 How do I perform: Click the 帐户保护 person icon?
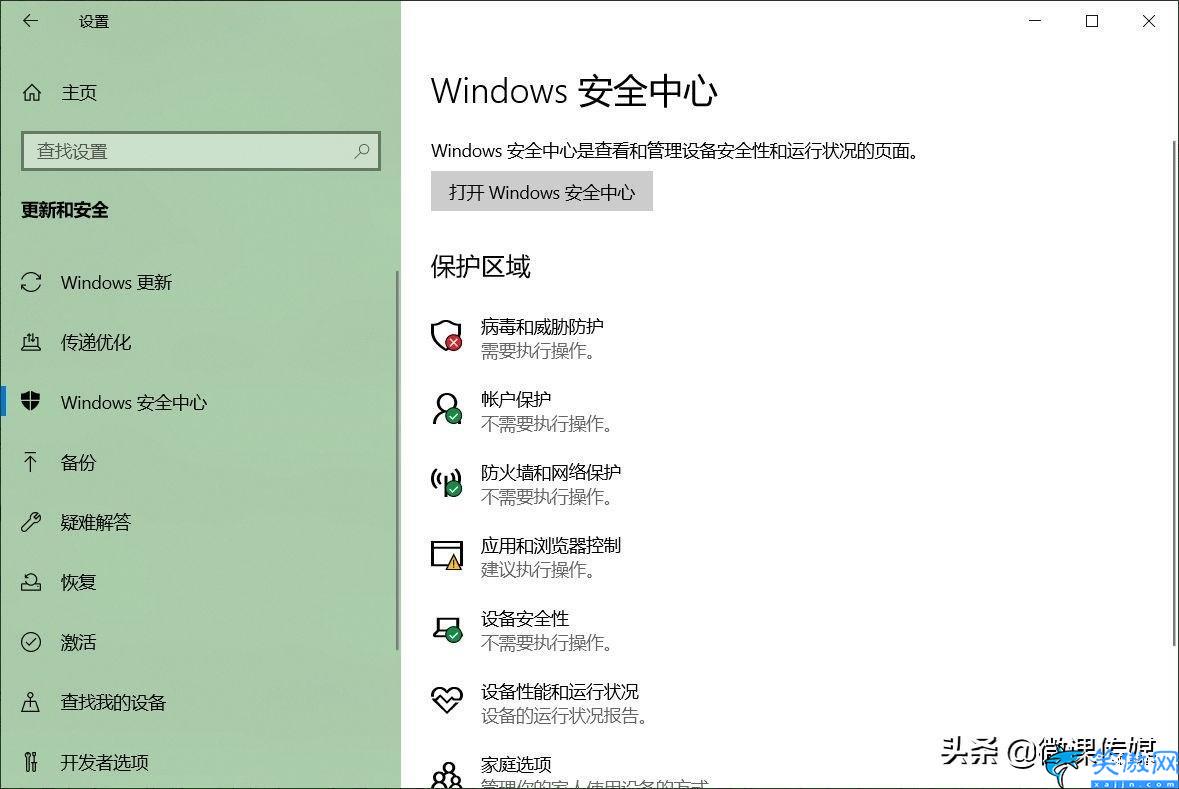point(447,408)
